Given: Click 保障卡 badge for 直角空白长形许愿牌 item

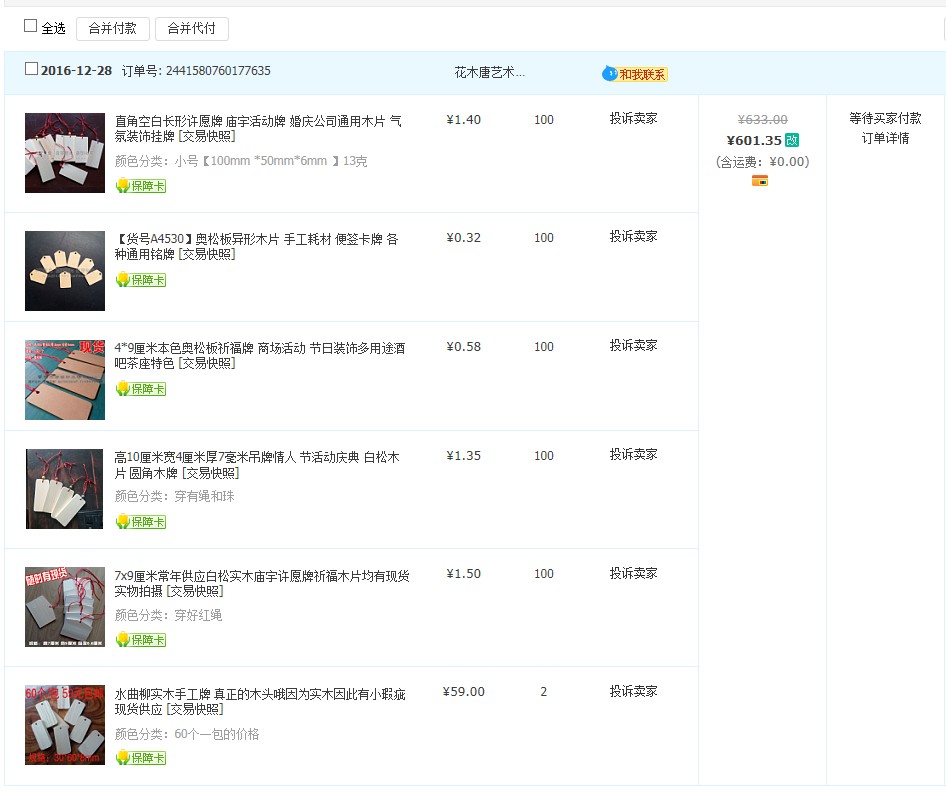Looking at the screenshot, I should pos(141,186).
